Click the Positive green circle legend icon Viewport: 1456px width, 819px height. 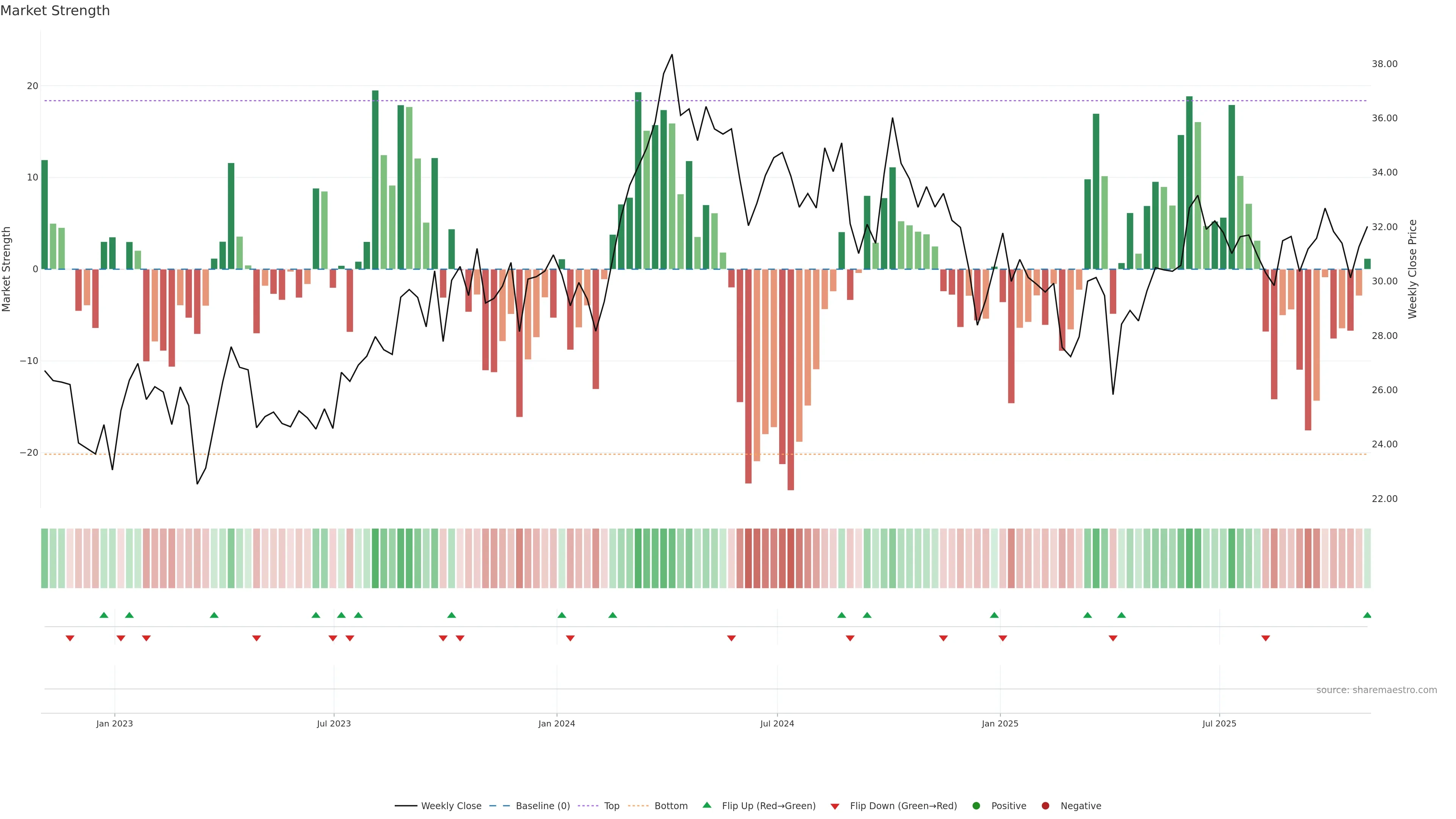tap(976, 805)
